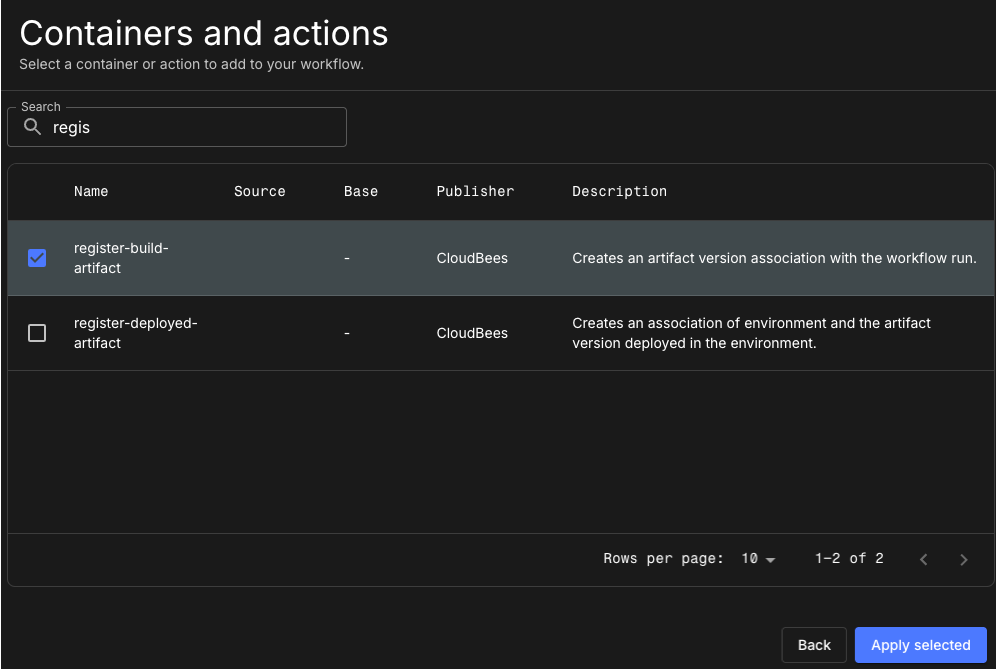The image size is (996, 669).
Task: Click the Source column header
Action: (259, 191)
